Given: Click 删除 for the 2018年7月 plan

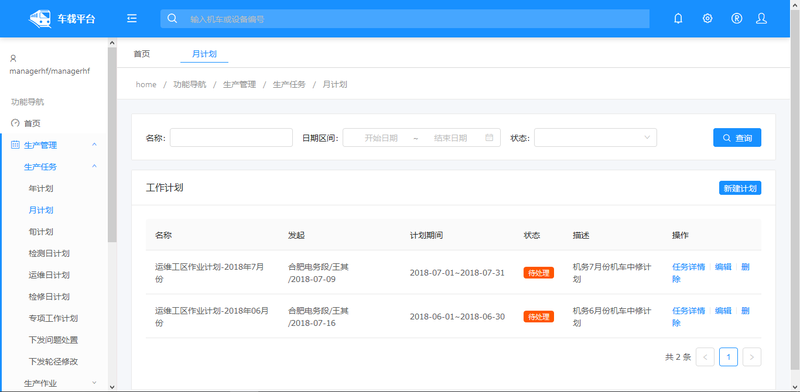Looking at the screenshot, I should [745, 267].
